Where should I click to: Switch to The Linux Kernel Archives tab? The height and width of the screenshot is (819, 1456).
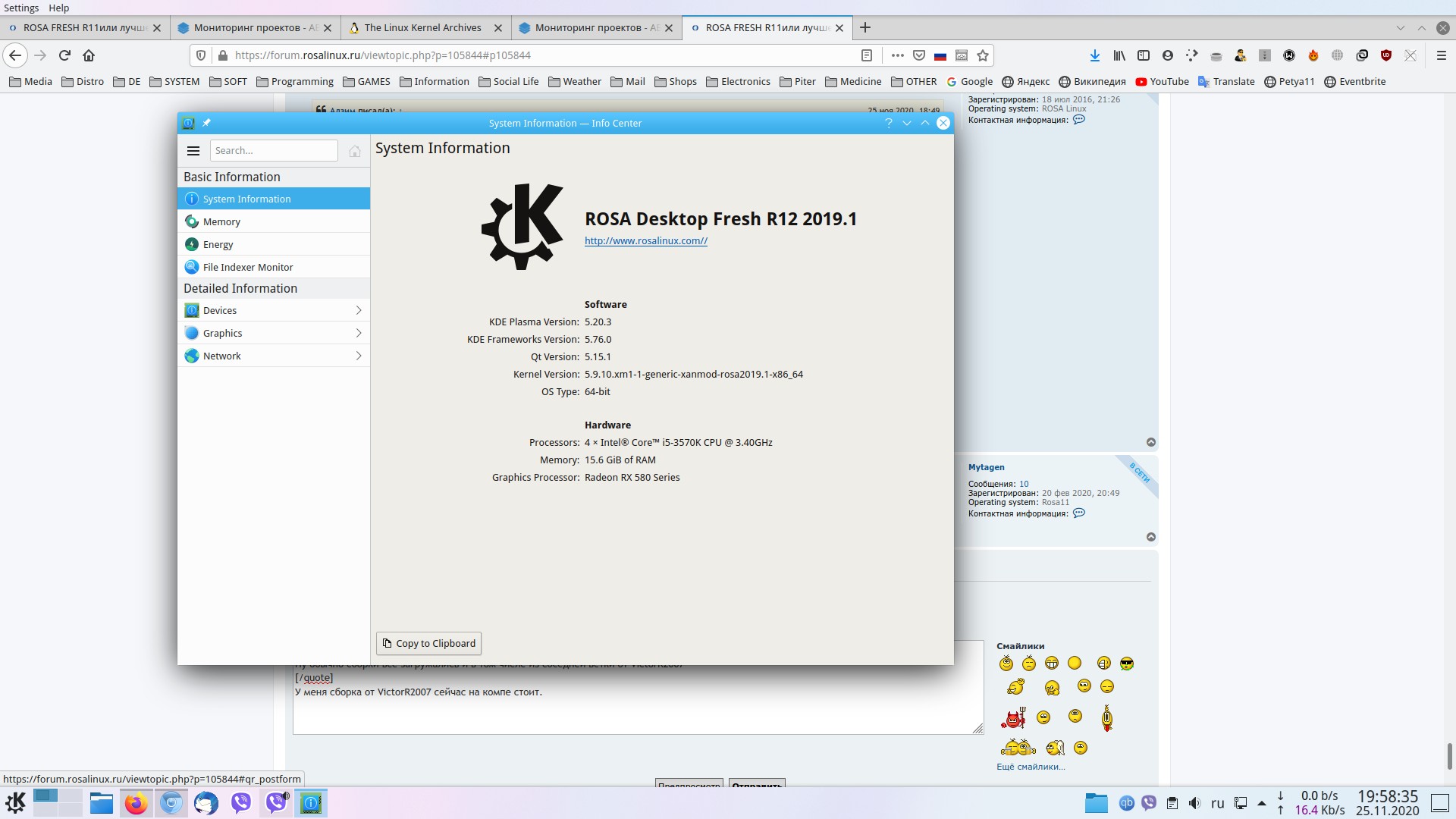pos(422,27)
